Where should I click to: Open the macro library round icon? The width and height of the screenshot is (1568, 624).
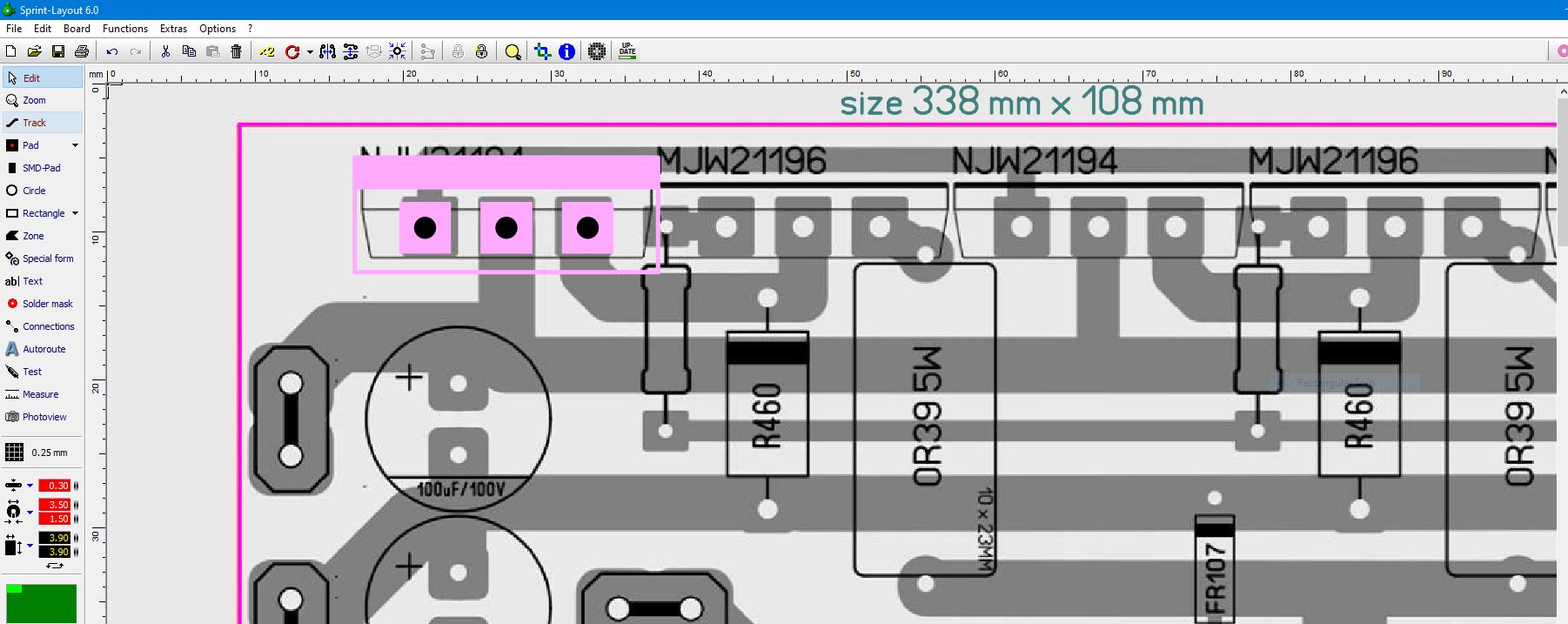click(x=597, y=51)
